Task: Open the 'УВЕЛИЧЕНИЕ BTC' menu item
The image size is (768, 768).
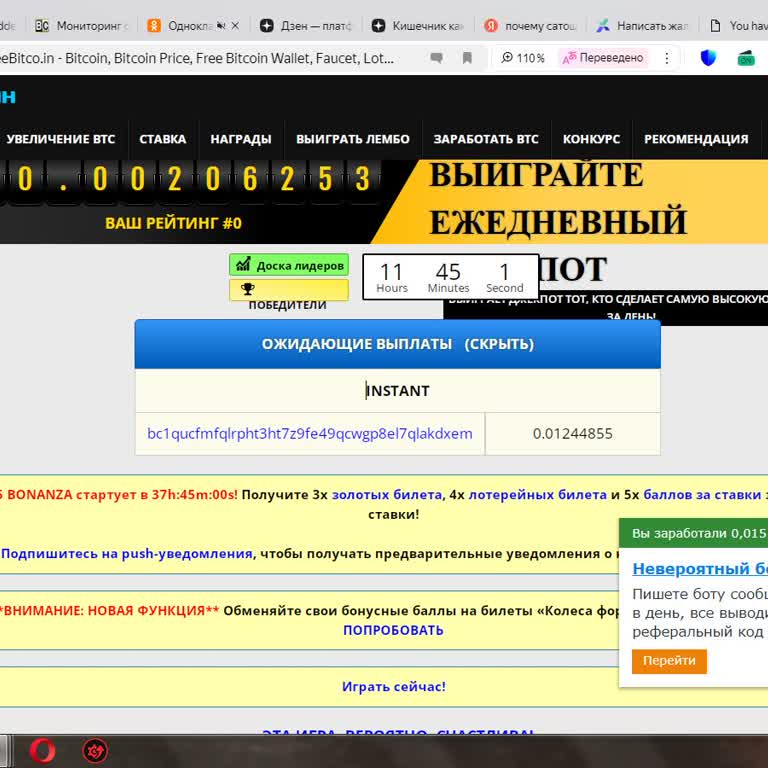Action: (60, 139)
